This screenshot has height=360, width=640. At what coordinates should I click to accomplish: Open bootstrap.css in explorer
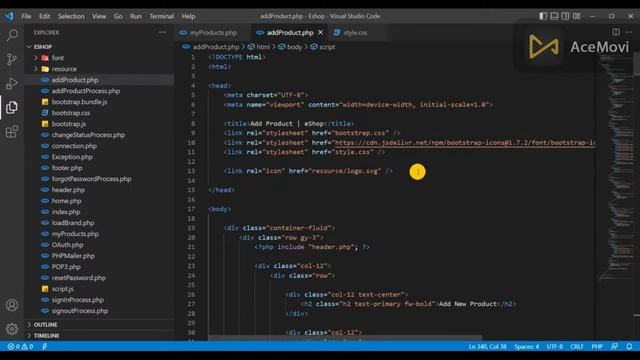71,113
